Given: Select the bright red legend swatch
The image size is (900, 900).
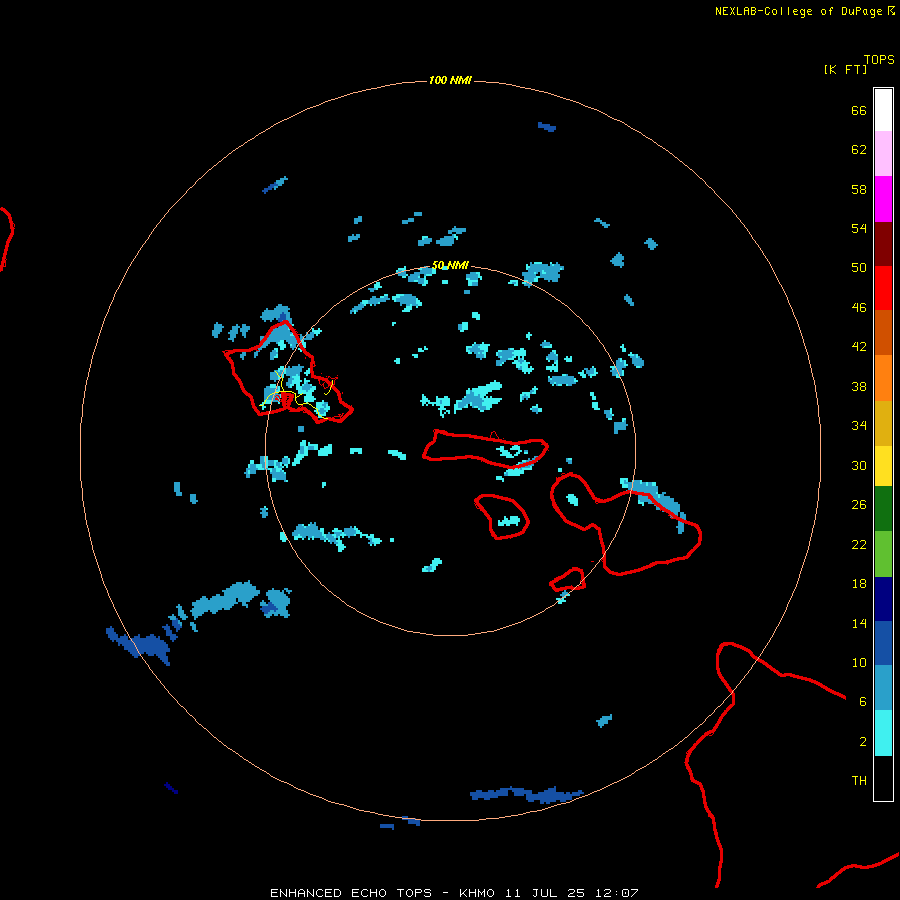Looking at the screenshot, I should click(x=883, y=288).
